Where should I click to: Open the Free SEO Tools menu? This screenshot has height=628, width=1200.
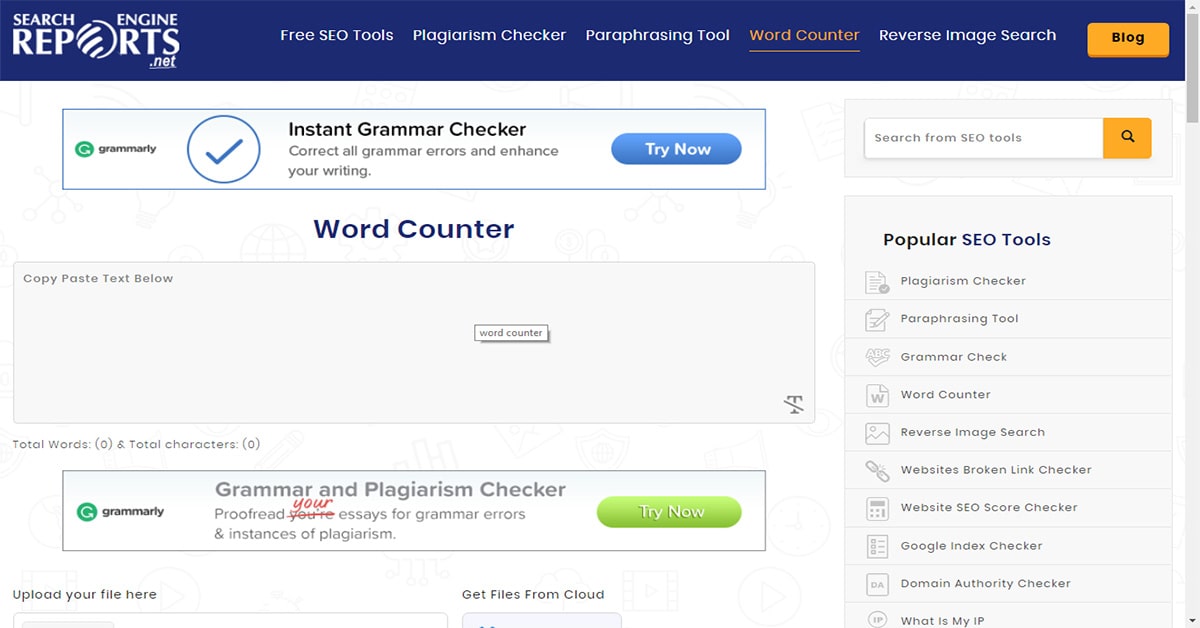click(x=336, y=36)
